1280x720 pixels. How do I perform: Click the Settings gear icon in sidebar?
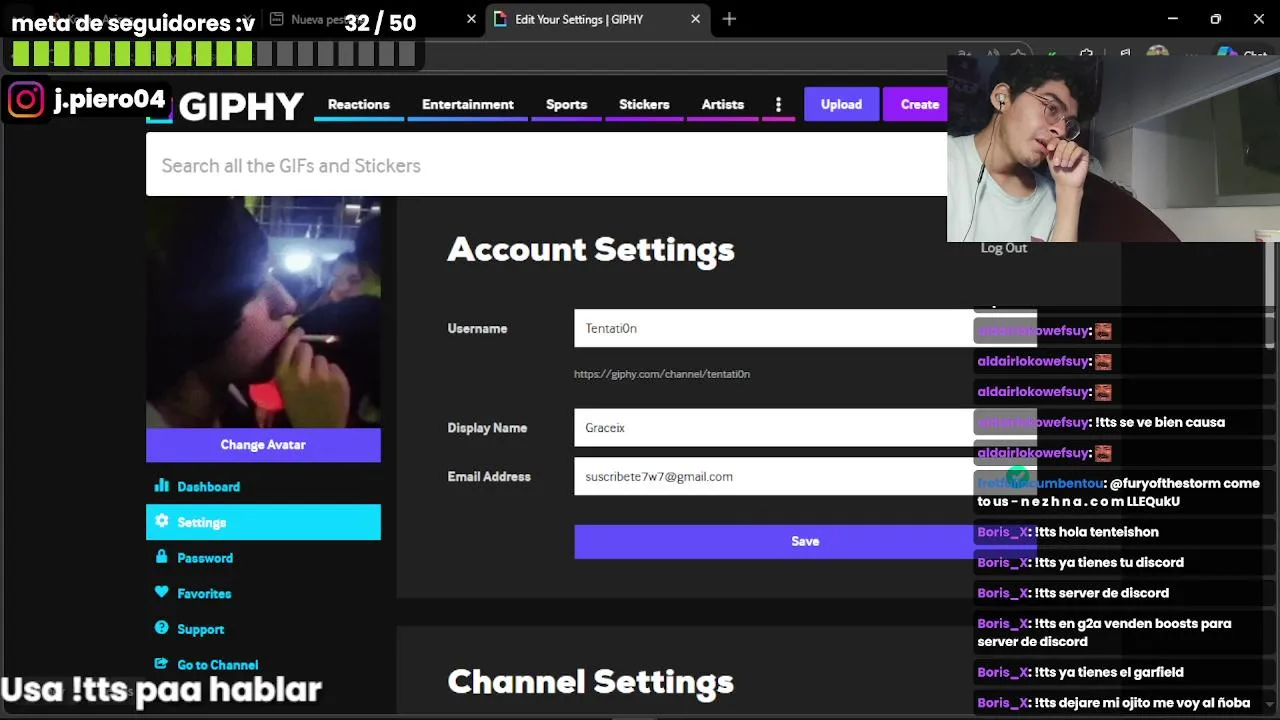tap(162, 521)
